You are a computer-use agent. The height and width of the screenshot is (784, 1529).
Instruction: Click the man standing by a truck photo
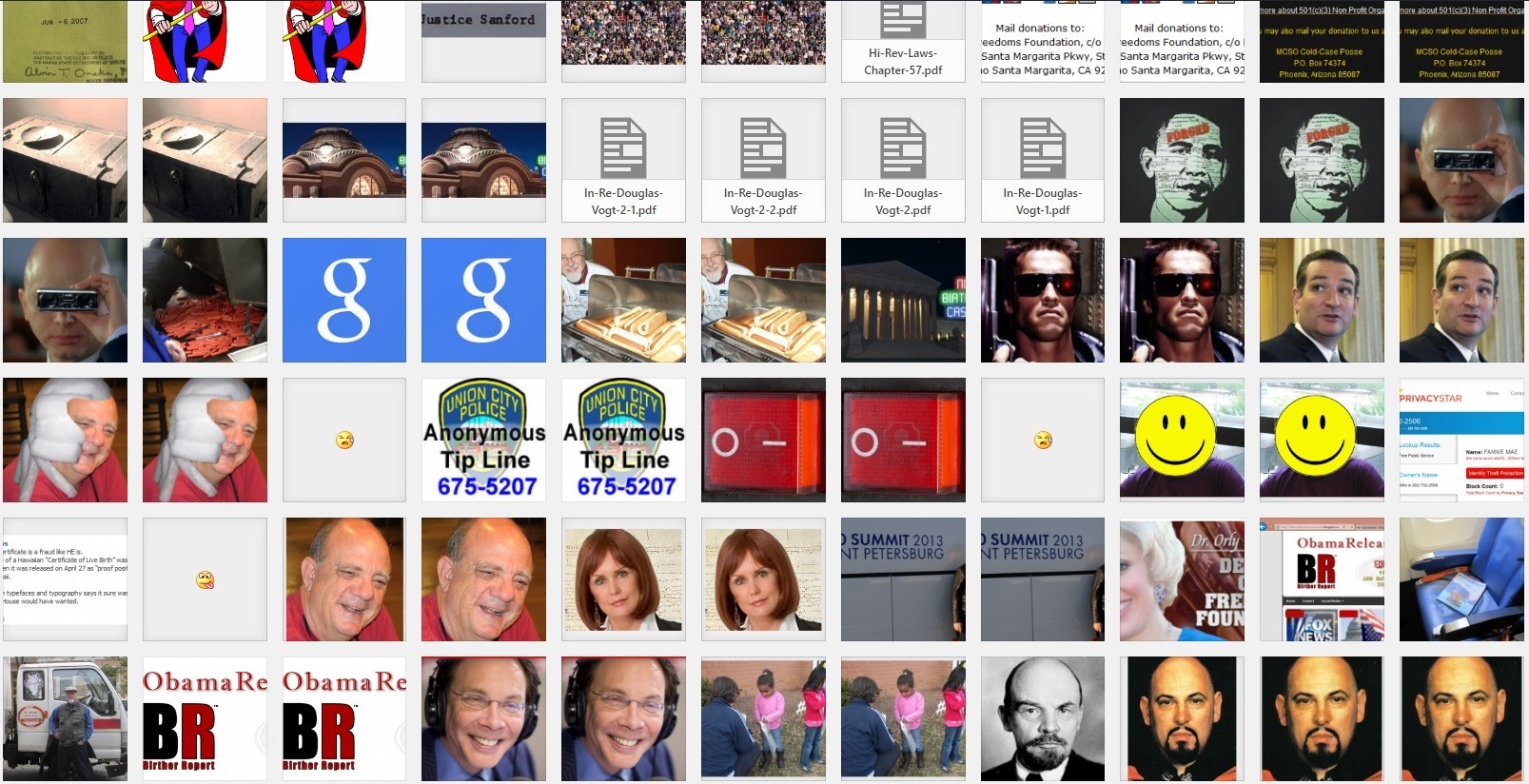pos(65,719)
